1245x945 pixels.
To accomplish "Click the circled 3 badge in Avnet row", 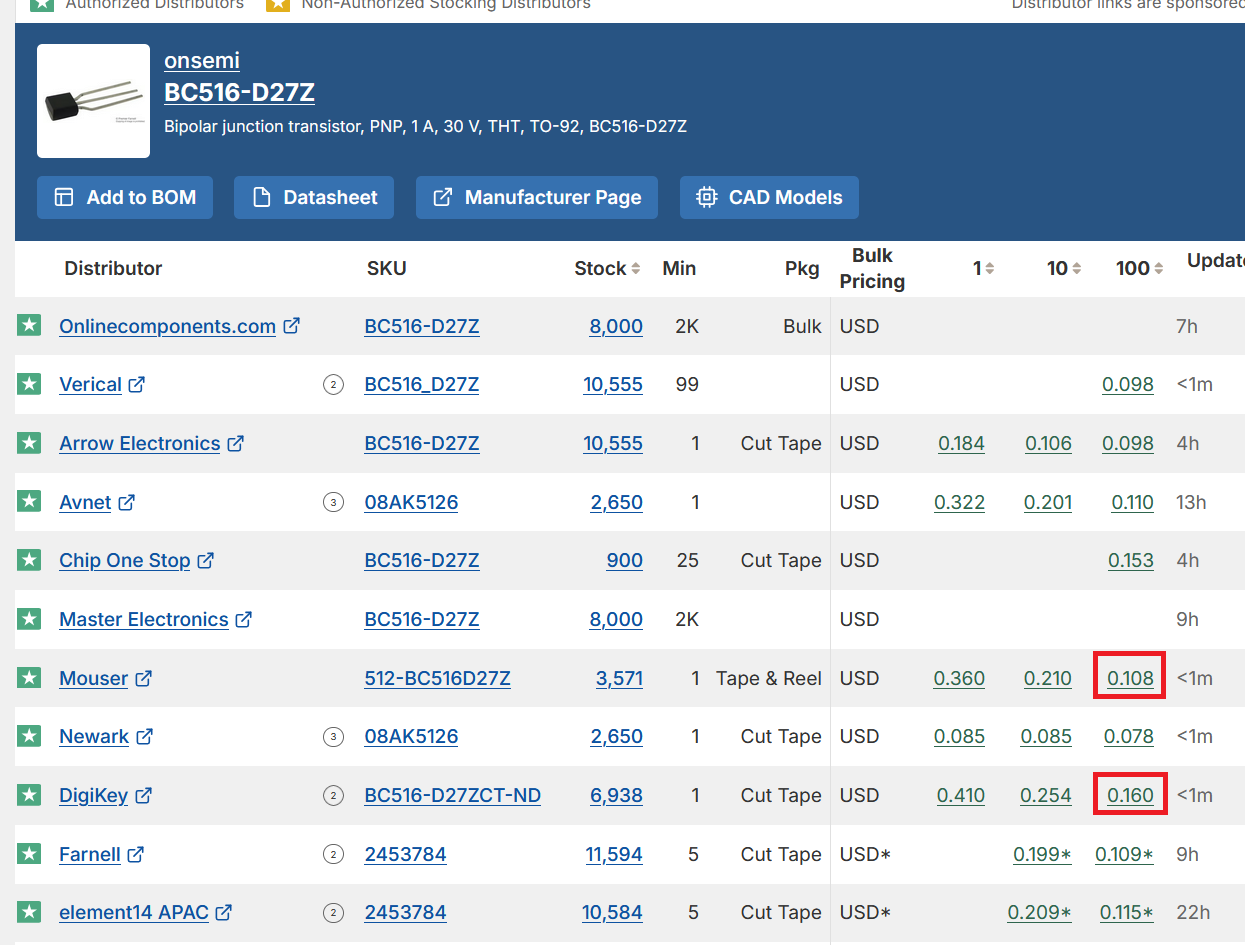I will click(333, 502).
